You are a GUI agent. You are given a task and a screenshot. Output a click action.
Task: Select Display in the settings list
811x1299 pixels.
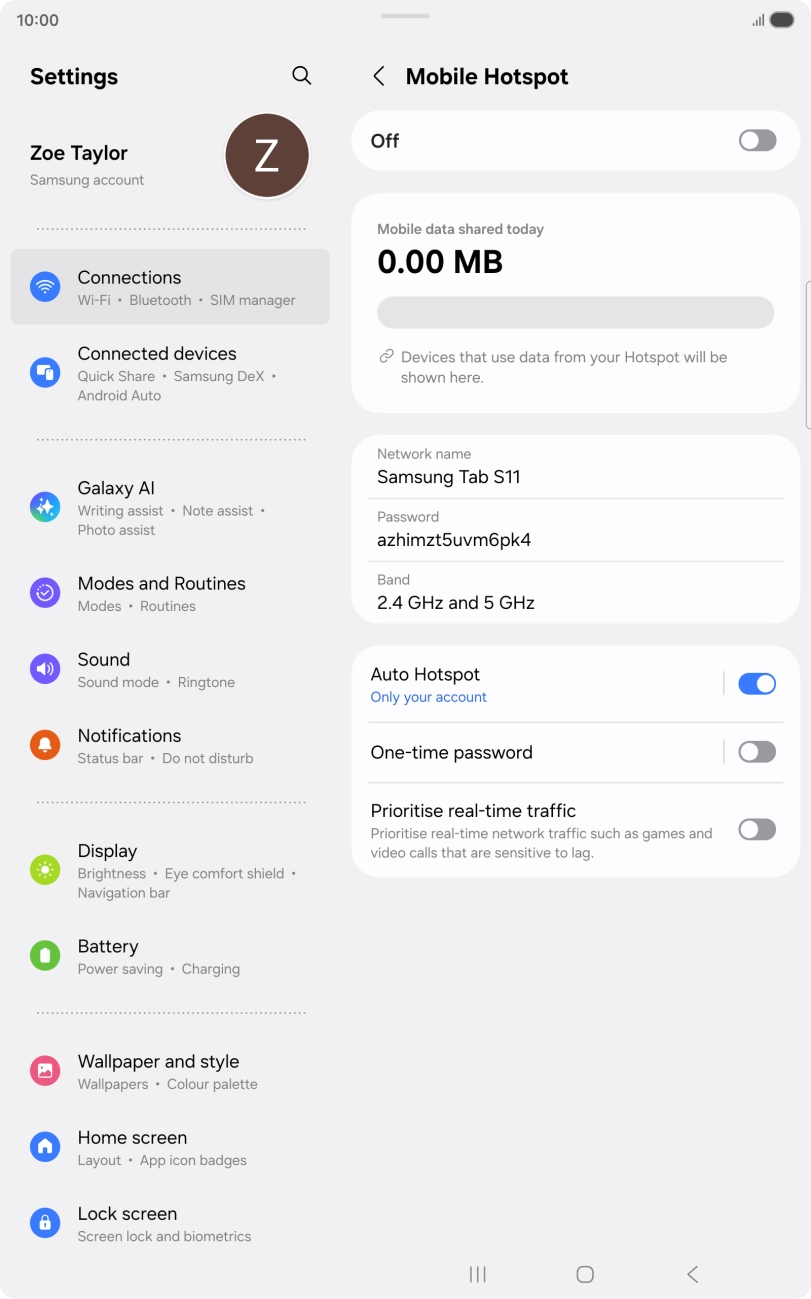pyautogui.click(x=170, y=870)
